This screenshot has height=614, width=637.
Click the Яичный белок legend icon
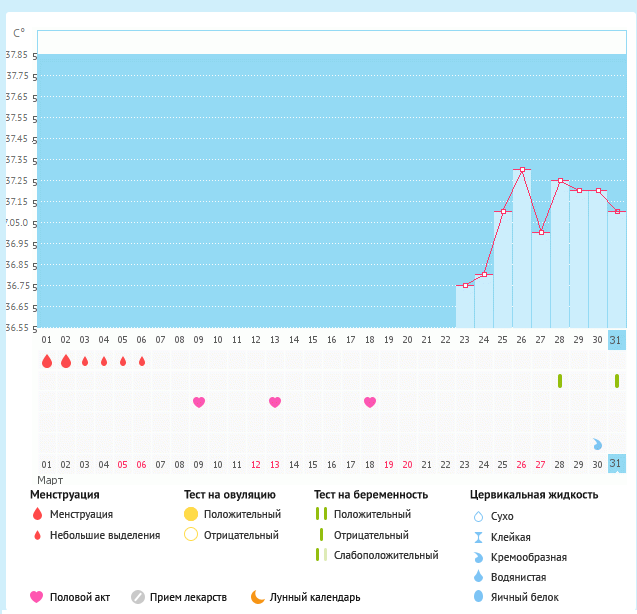pyautogui.click(x=477, y=597)
